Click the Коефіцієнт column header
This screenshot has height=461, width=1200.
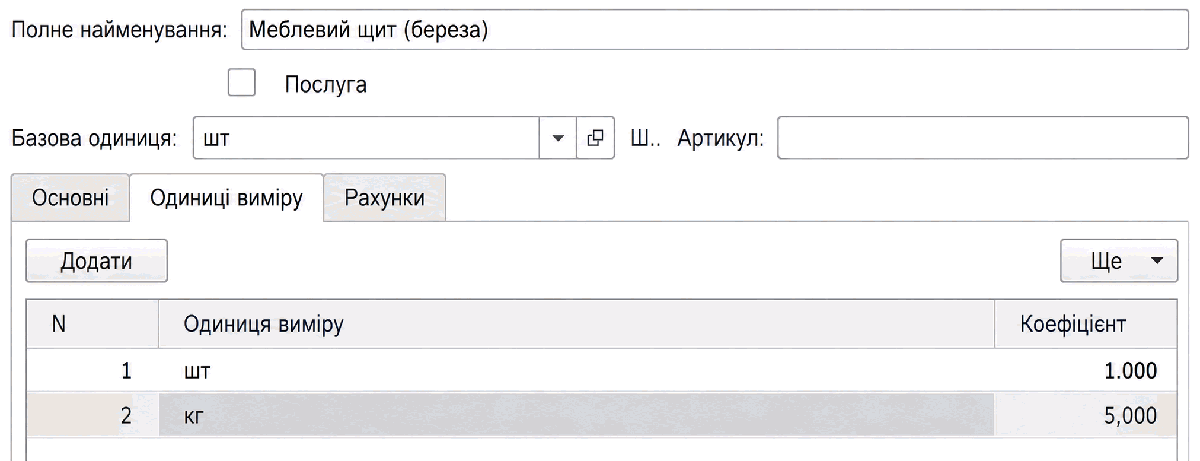pos(1087,324)
